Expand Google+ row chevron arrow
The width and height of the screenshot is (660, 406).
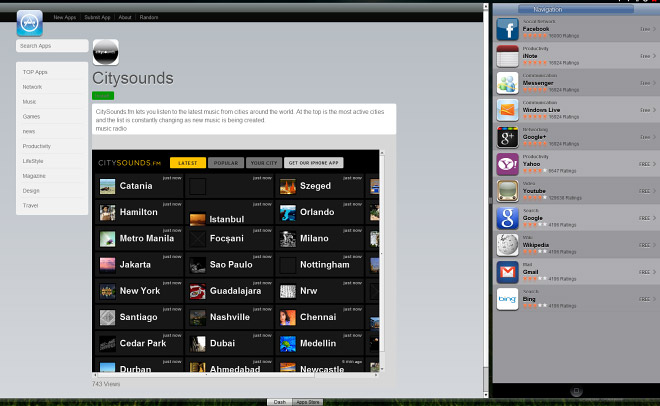(654, 137)
